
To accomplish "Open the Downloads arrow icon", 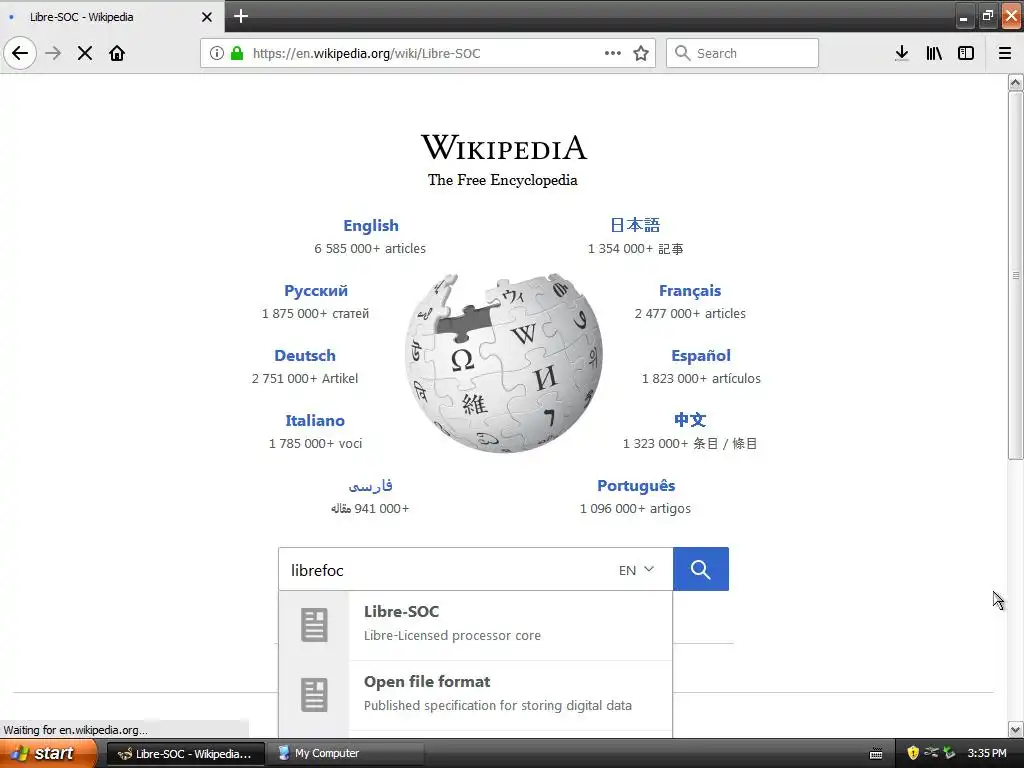I will tap(902, 53).
